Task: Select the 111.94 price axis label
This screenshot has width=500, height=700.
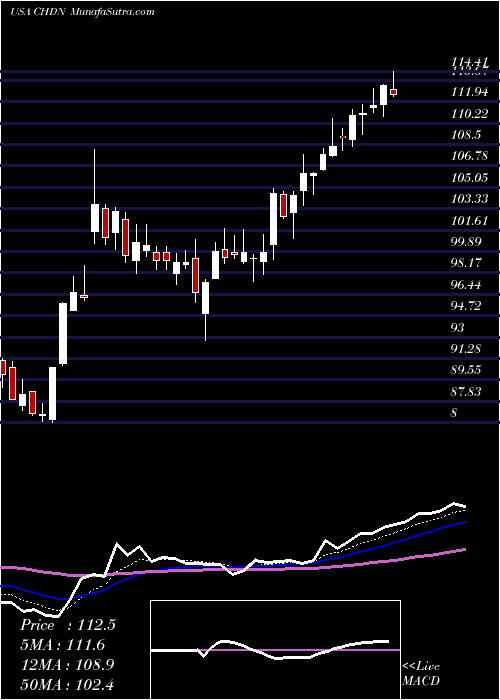Action: click(x=468, y=92)
